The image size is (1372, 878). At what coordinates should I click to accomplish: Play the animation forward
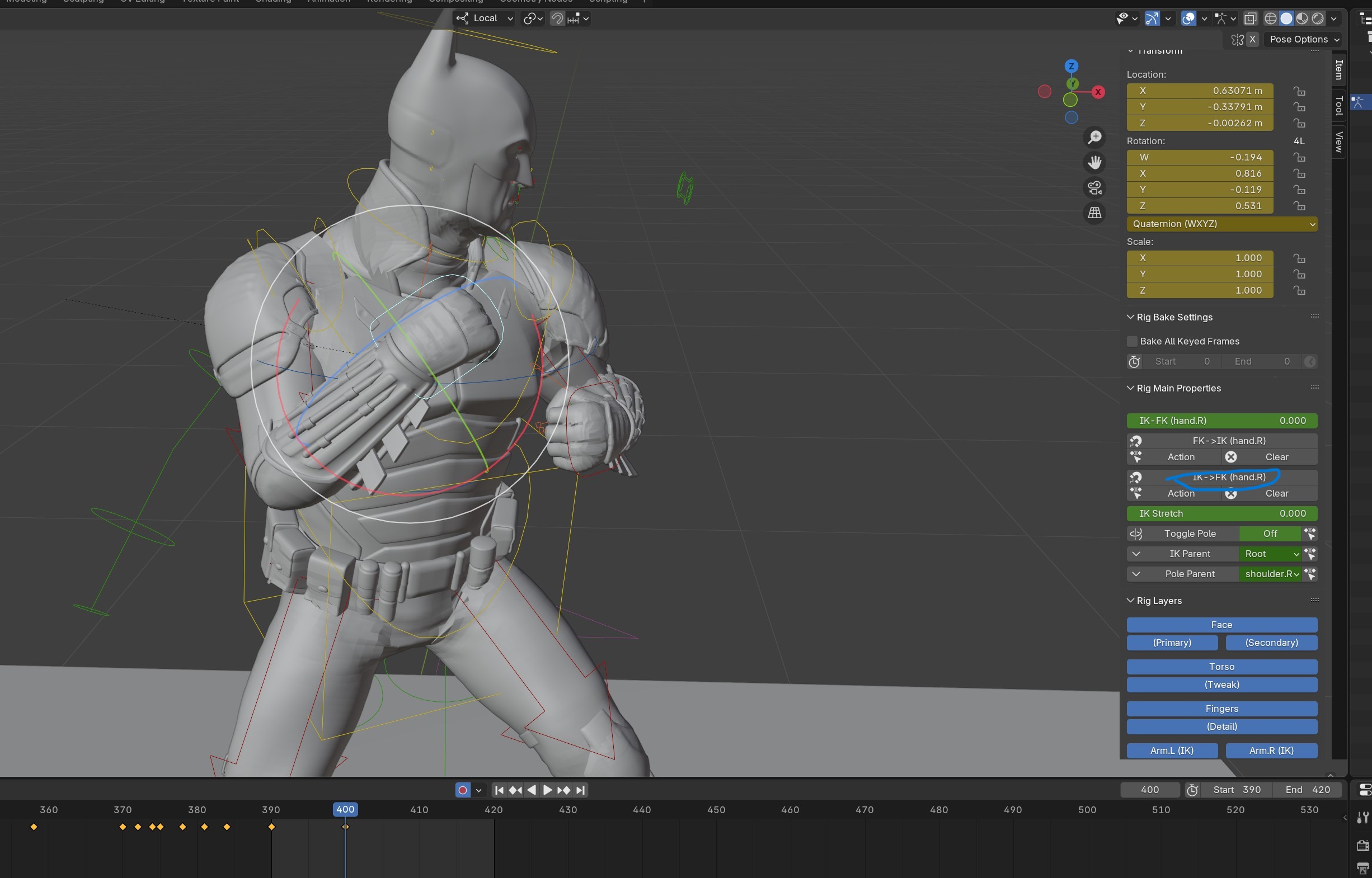547,790
